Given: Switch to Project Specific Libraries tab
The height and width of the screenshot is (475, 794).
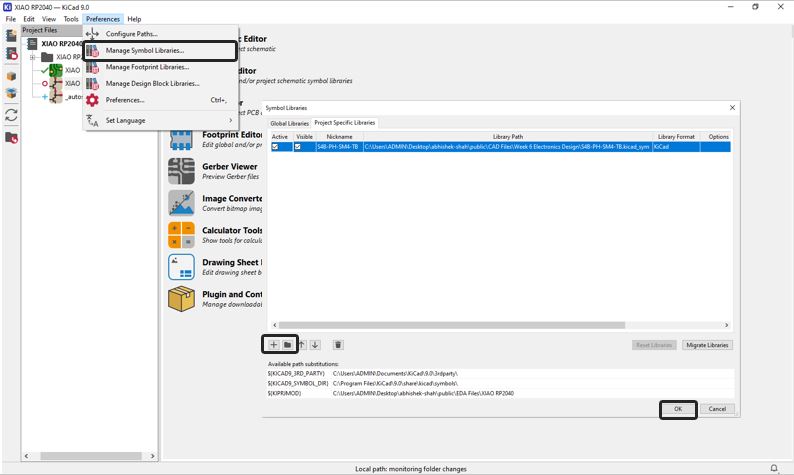Looking at the screenshot, I should (x=344, y=123).
